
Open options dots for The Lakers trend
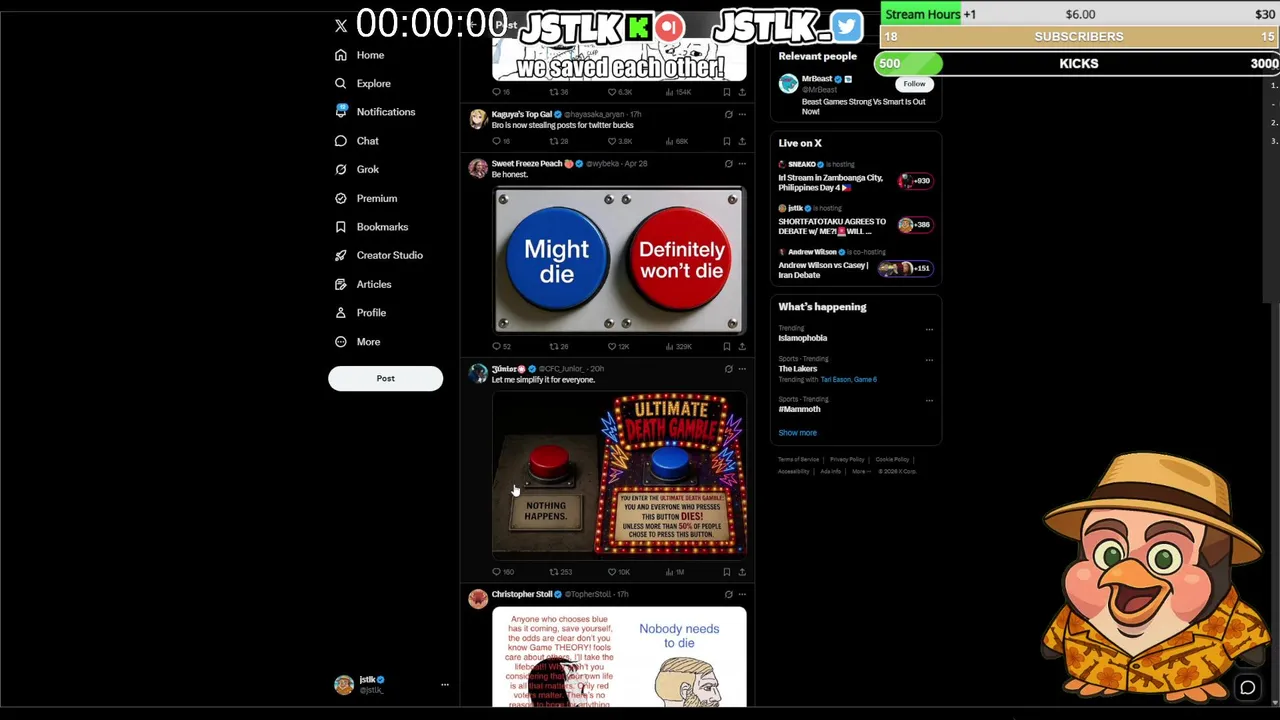tap(929, 360)
